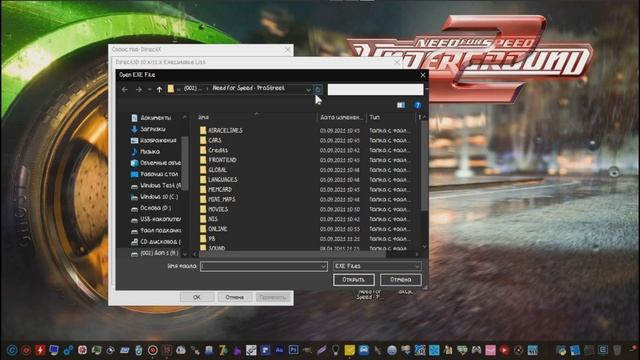Click the file list horizontal scrollbar
The image size is (640, 360).
pyautogui.click(x=292, y=254)
